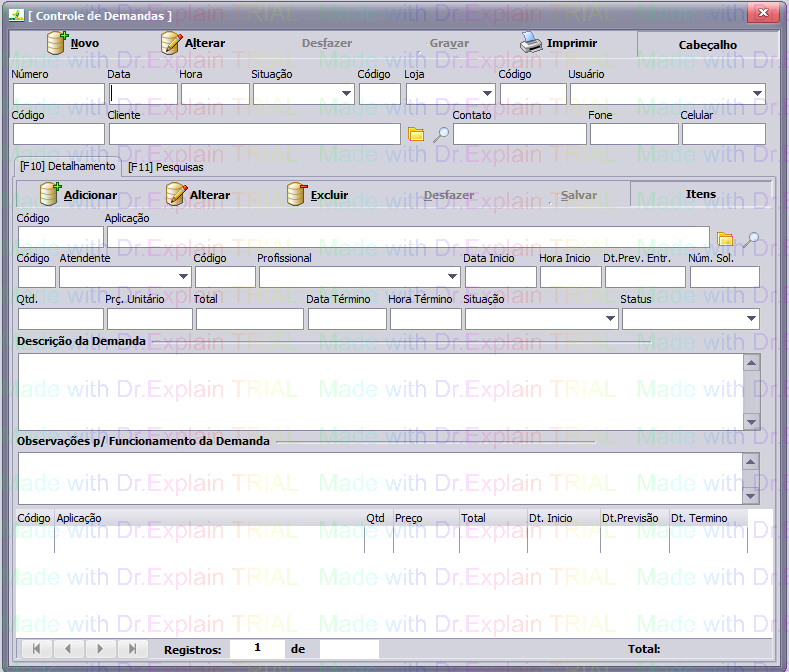
Task: Select the [F10] Detalhamento tab
Action: pos(67,166)
